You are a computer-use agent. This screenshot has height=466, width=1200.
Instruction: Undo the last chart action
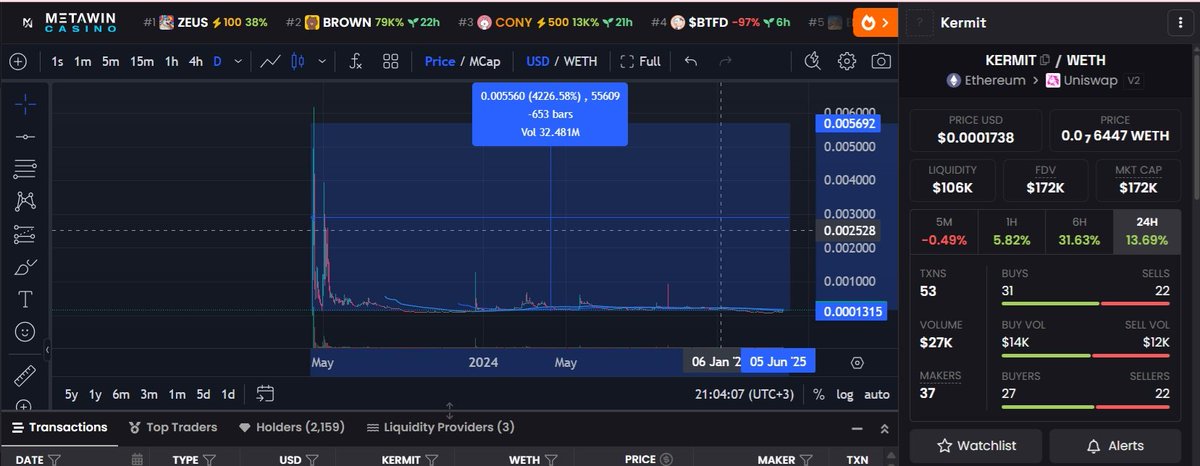(x=690, y=61)
